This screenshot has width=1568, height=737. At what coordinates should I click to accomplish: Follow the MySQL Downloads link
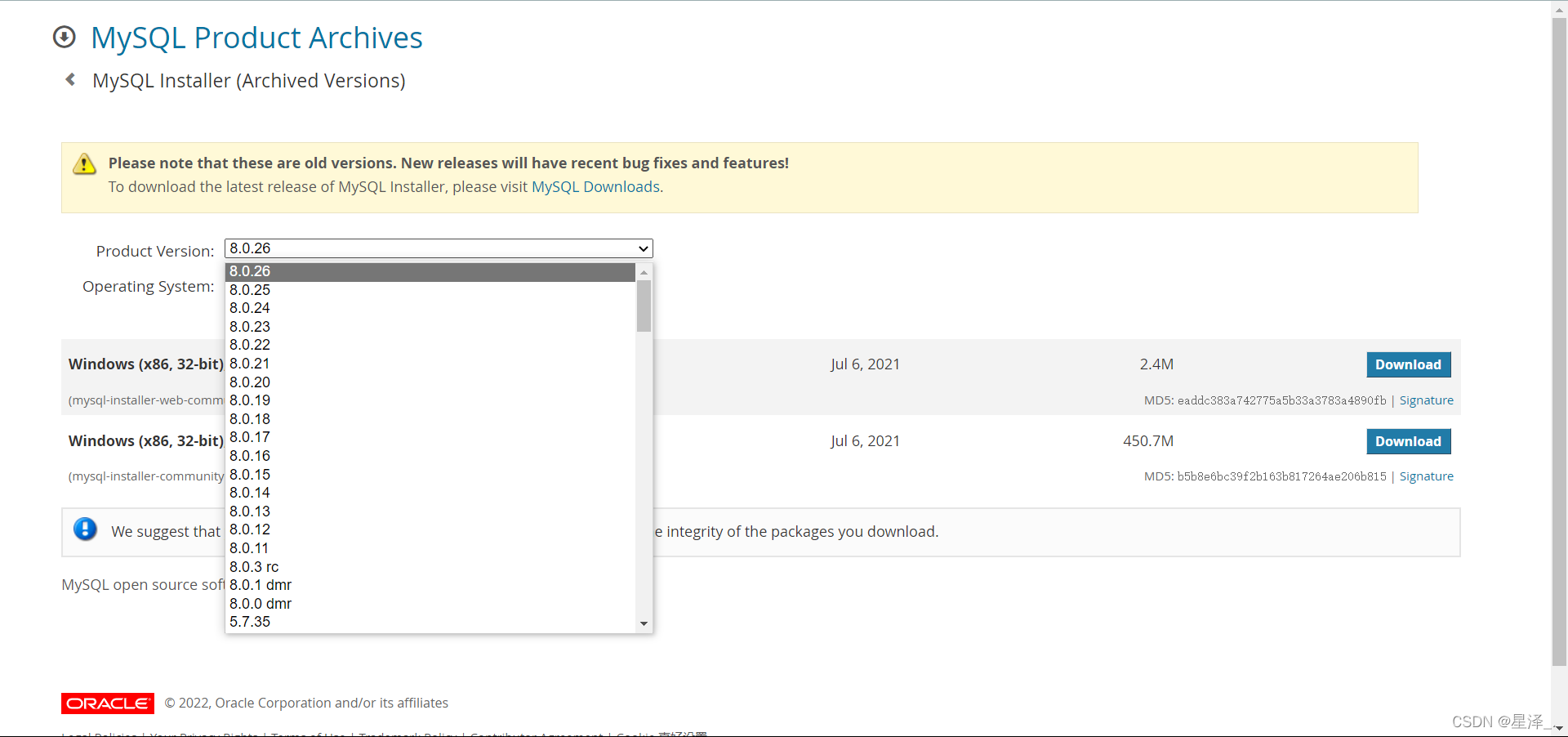[x=596, y=187]
